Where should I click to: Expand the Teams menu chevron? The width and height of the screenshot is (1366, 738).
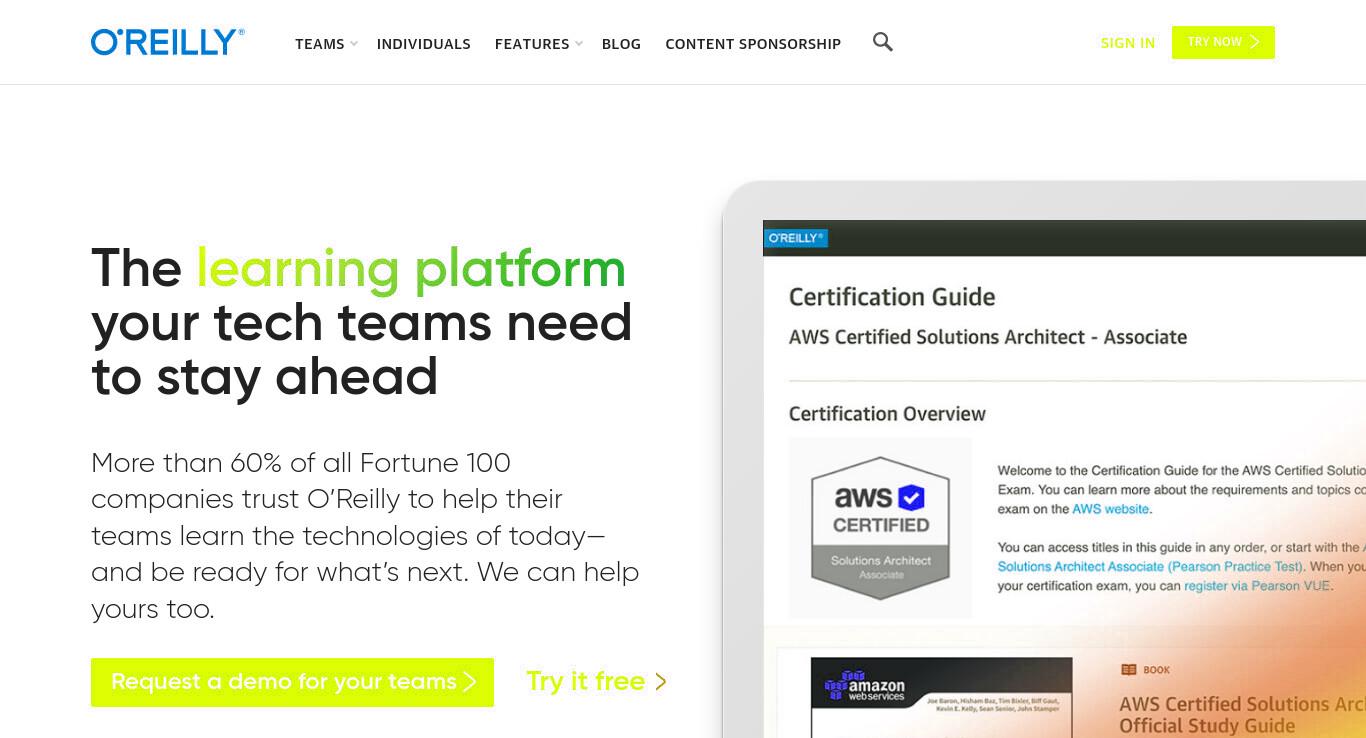pyautogui.click(x=354, y=44)
